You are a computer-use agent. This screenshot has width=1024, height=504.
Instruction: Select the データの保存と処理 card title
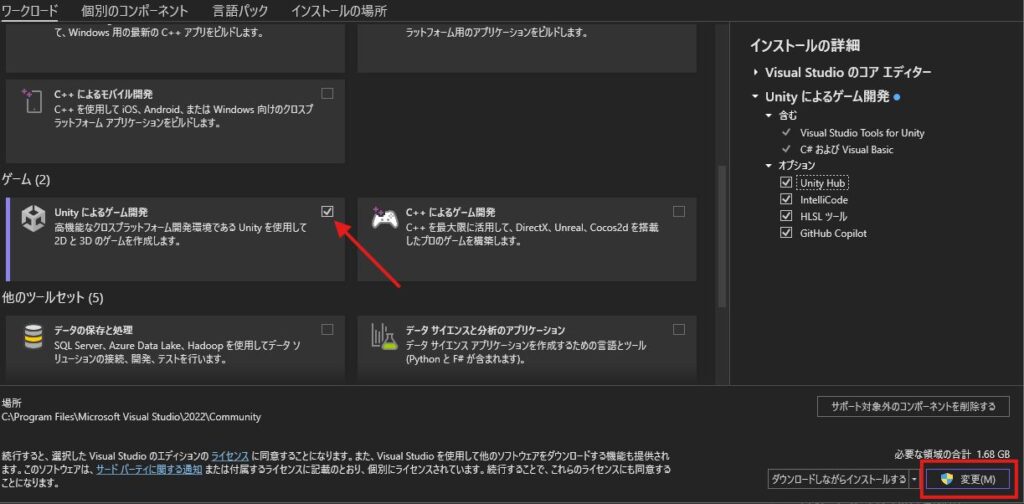click(93, 330)
